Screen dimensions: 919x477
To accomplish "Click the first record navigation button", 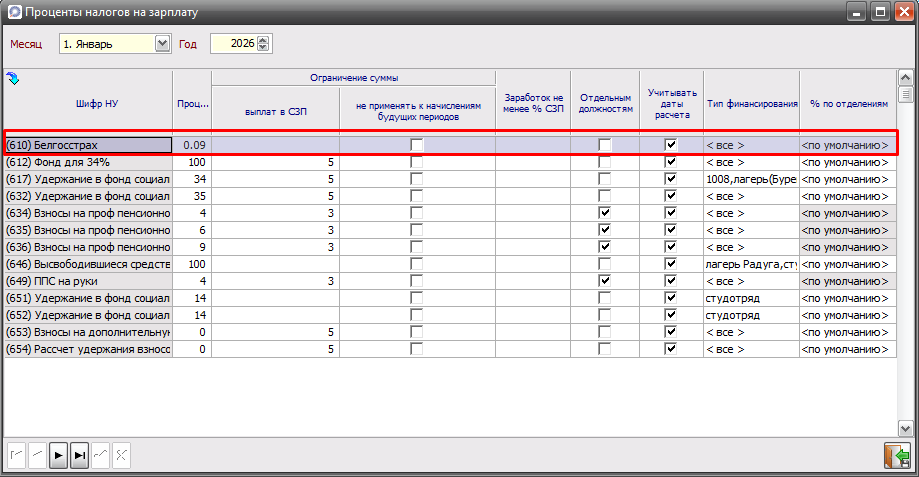I will click(16, 455).
